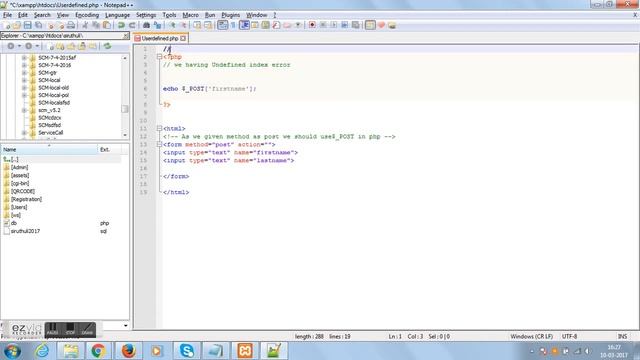Toggle show all characters symbol
This screenshot has width=640, height=360.
click(x=233, y=25)
